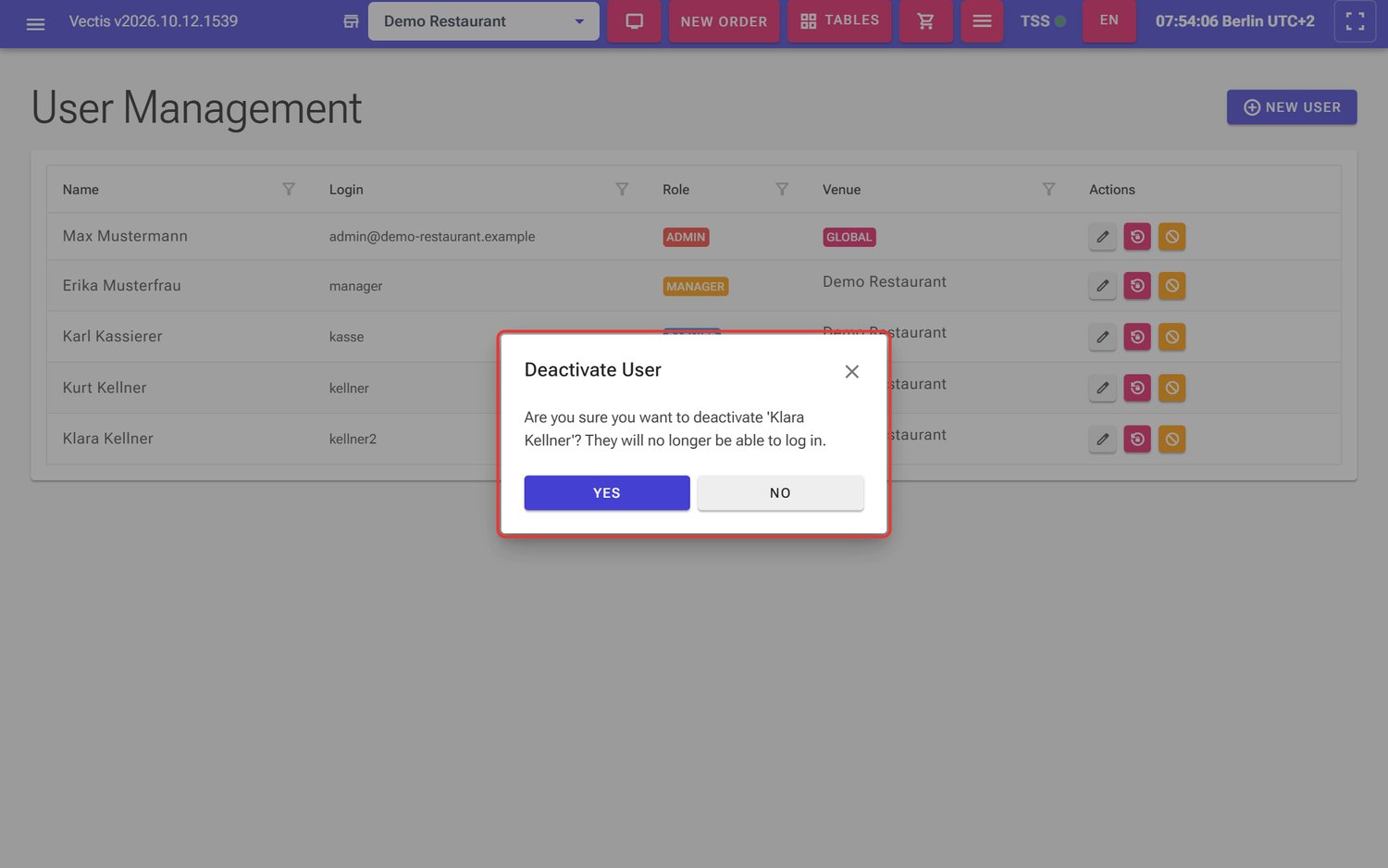Open the Name column filter

289,189
